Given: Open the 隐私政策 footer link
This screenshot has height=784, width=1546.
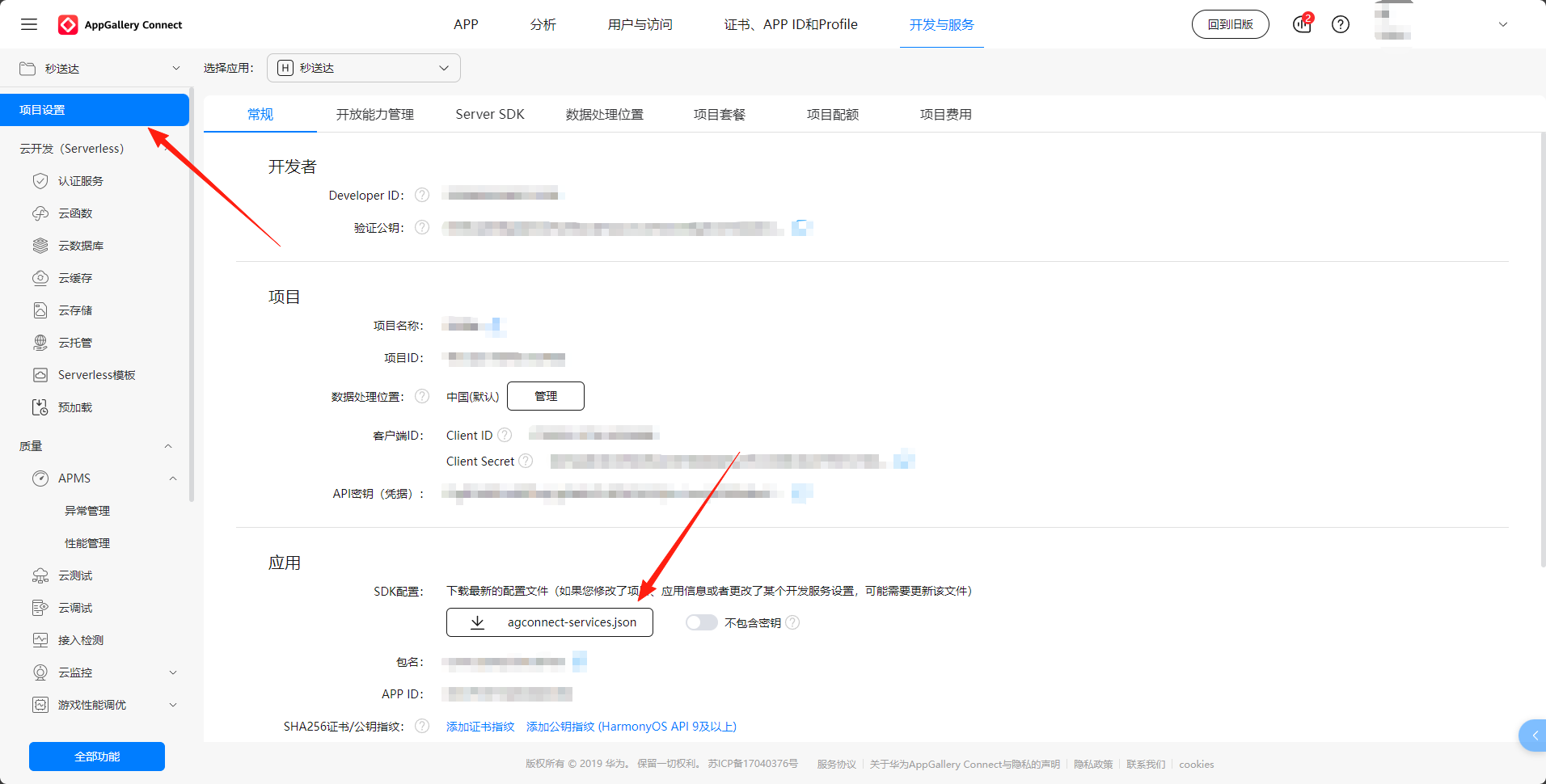Looking at the screenshot, I should click(1093, 764).
